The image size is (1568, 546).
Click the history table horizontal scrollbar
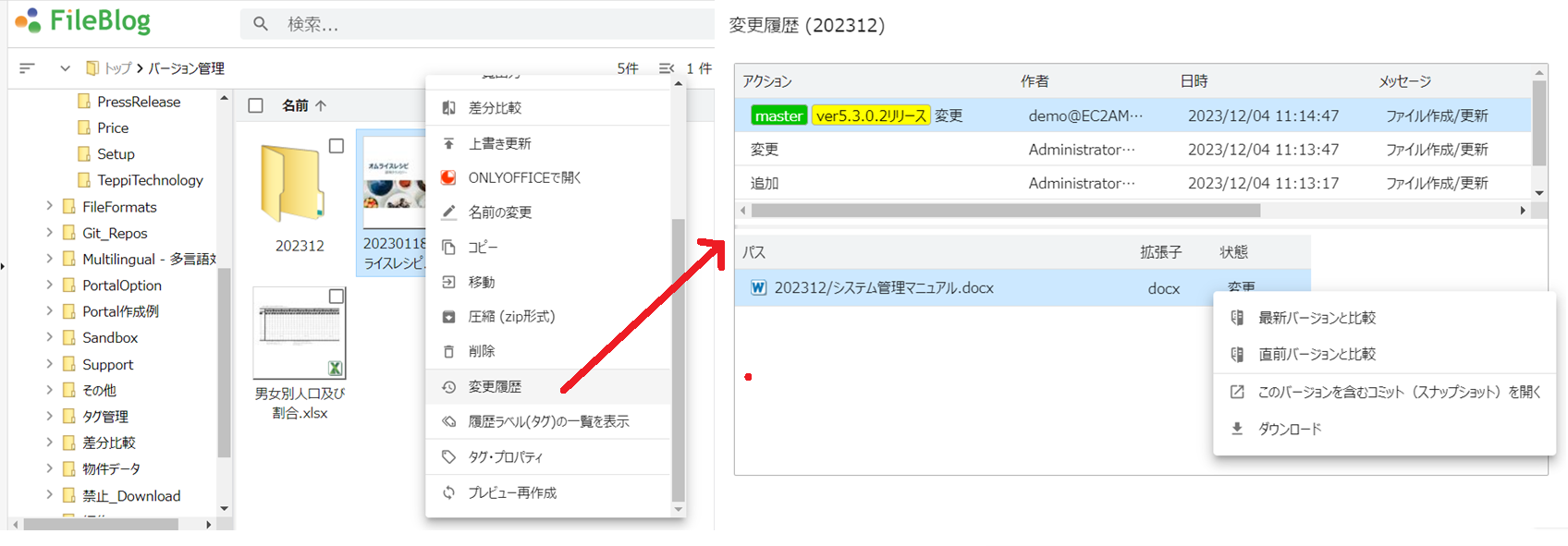click(x=1006, y=211)
